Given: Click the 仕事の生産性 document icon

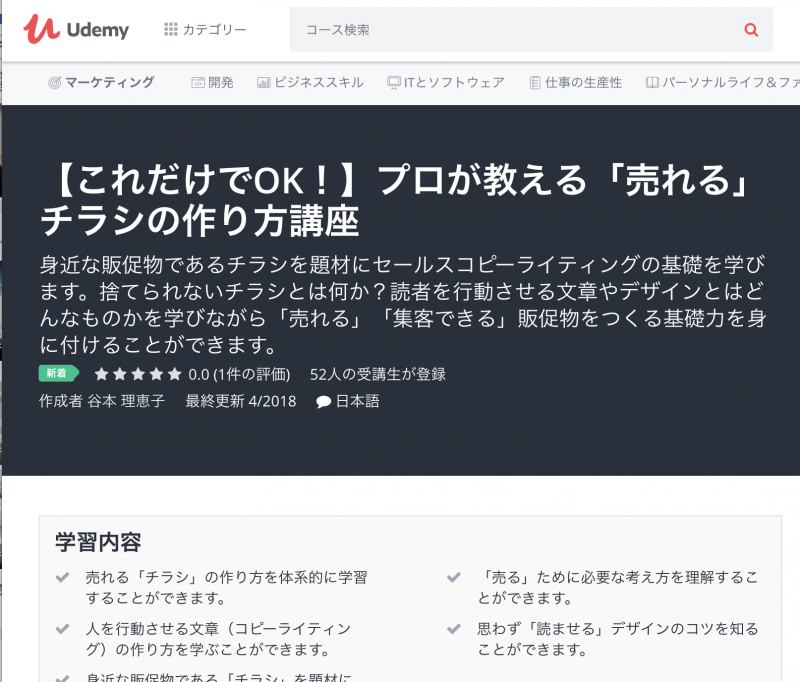Looking at the screenshot, I should tap(535, 83).
